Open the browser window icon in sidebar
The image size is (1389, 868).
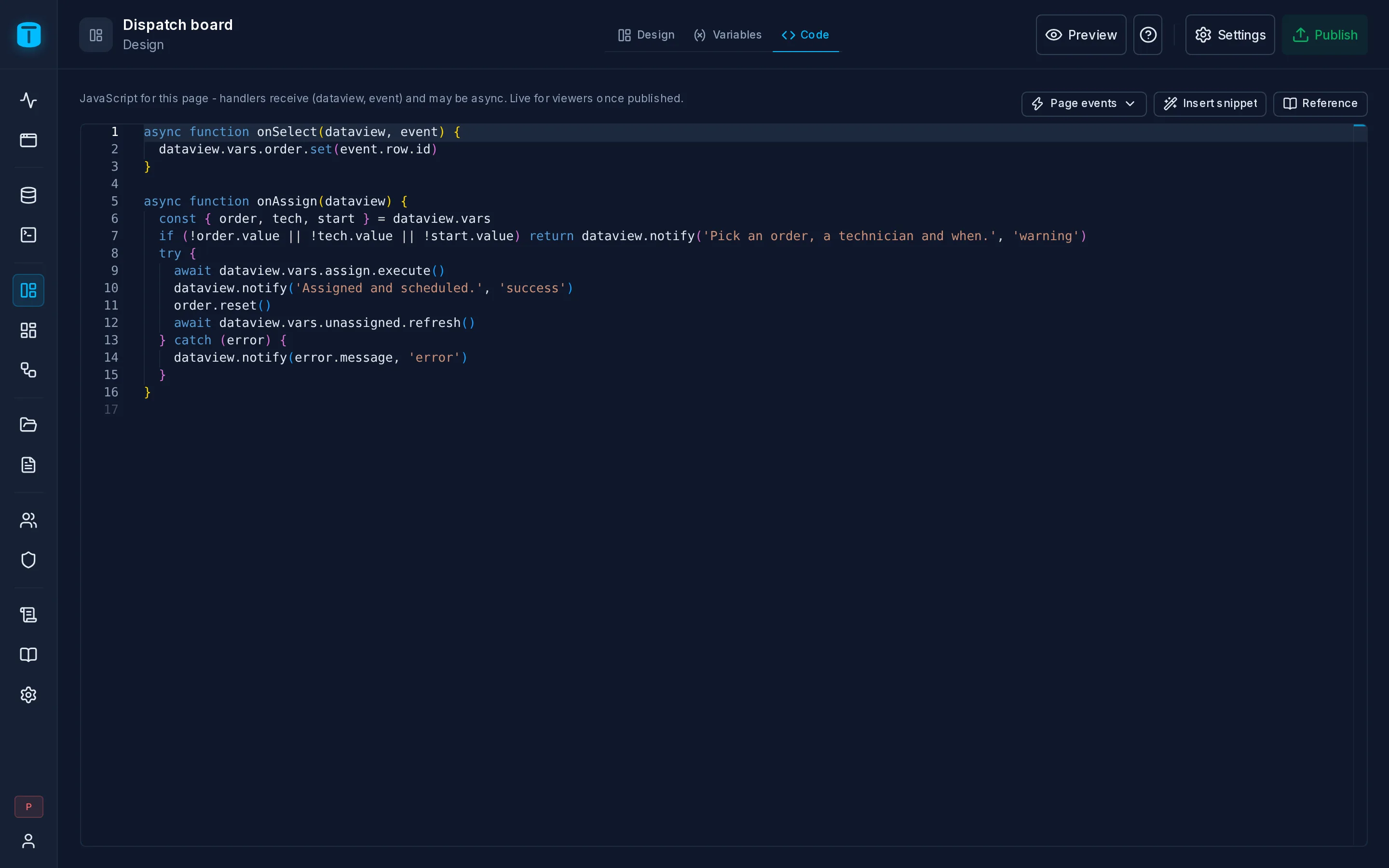tap(29, 140)
